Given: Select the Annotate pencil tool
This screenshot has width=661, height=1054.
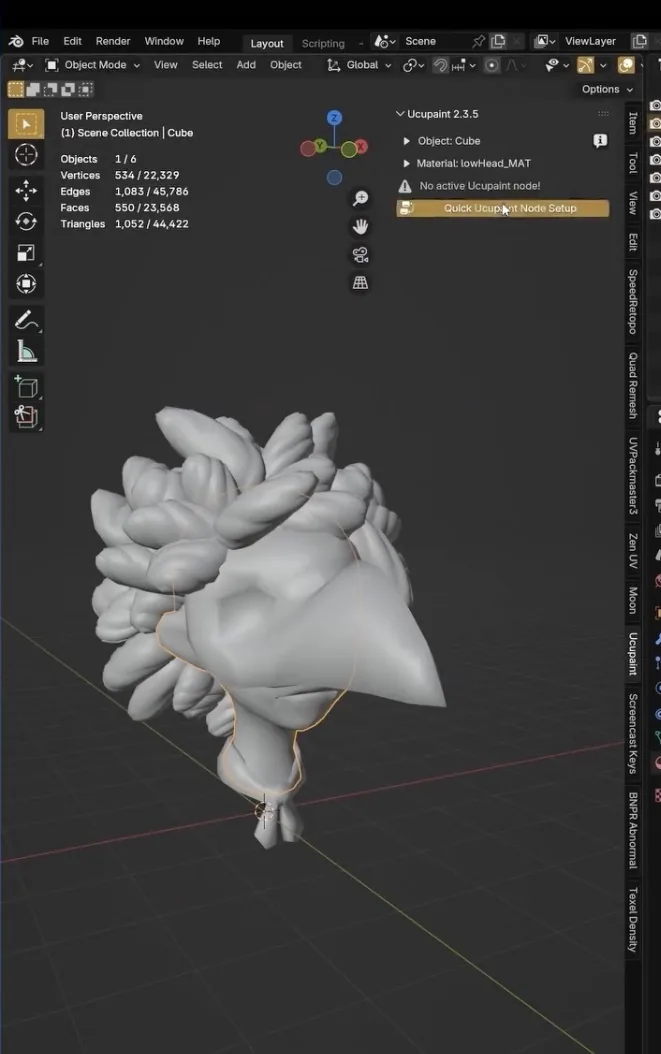Looking at the screenshot, I should coord(26,320).
